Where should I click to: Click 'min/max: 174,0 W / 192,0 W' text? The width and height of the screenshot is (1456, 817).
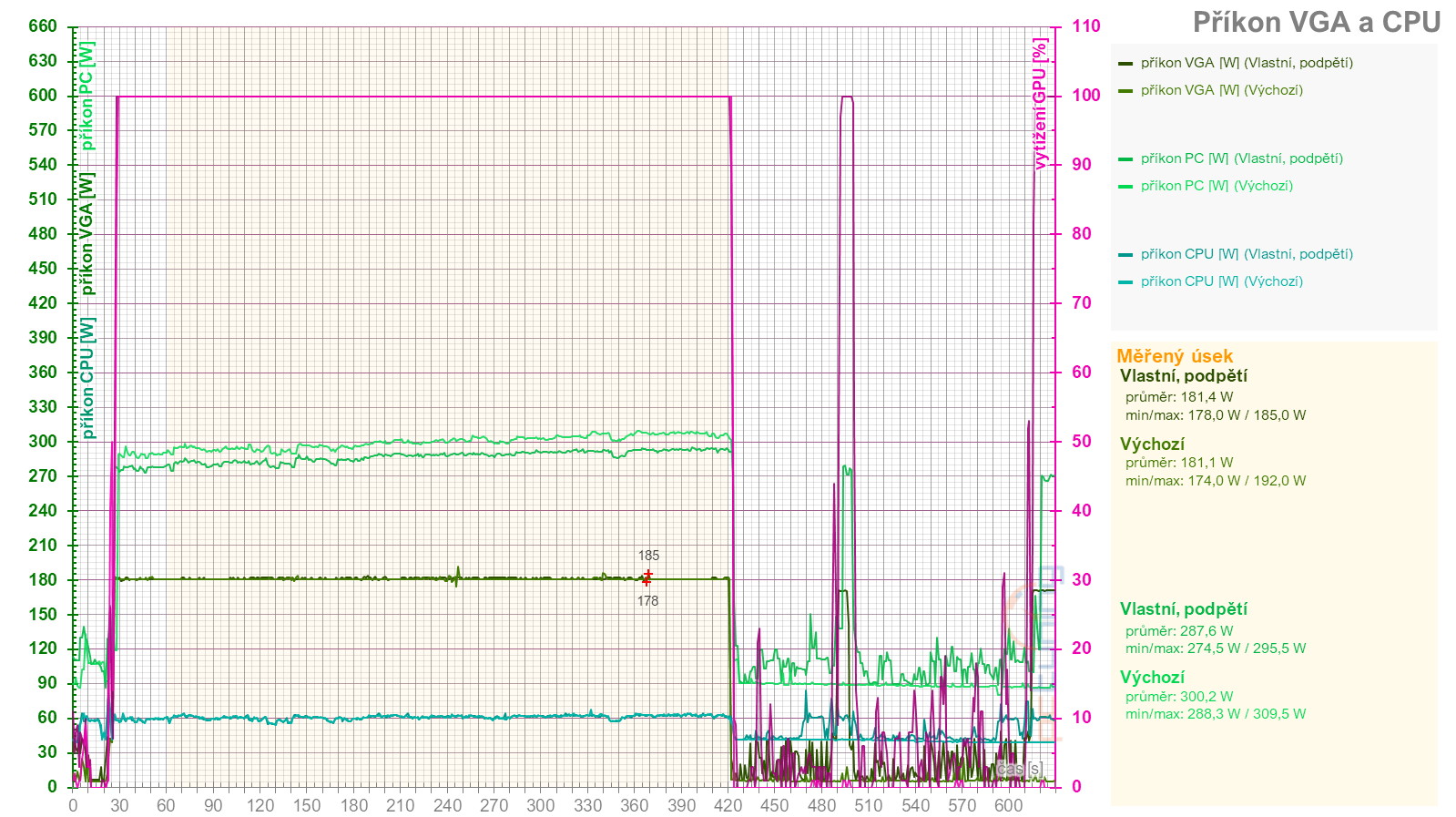pyautogui.click(x=1216, y=481)
